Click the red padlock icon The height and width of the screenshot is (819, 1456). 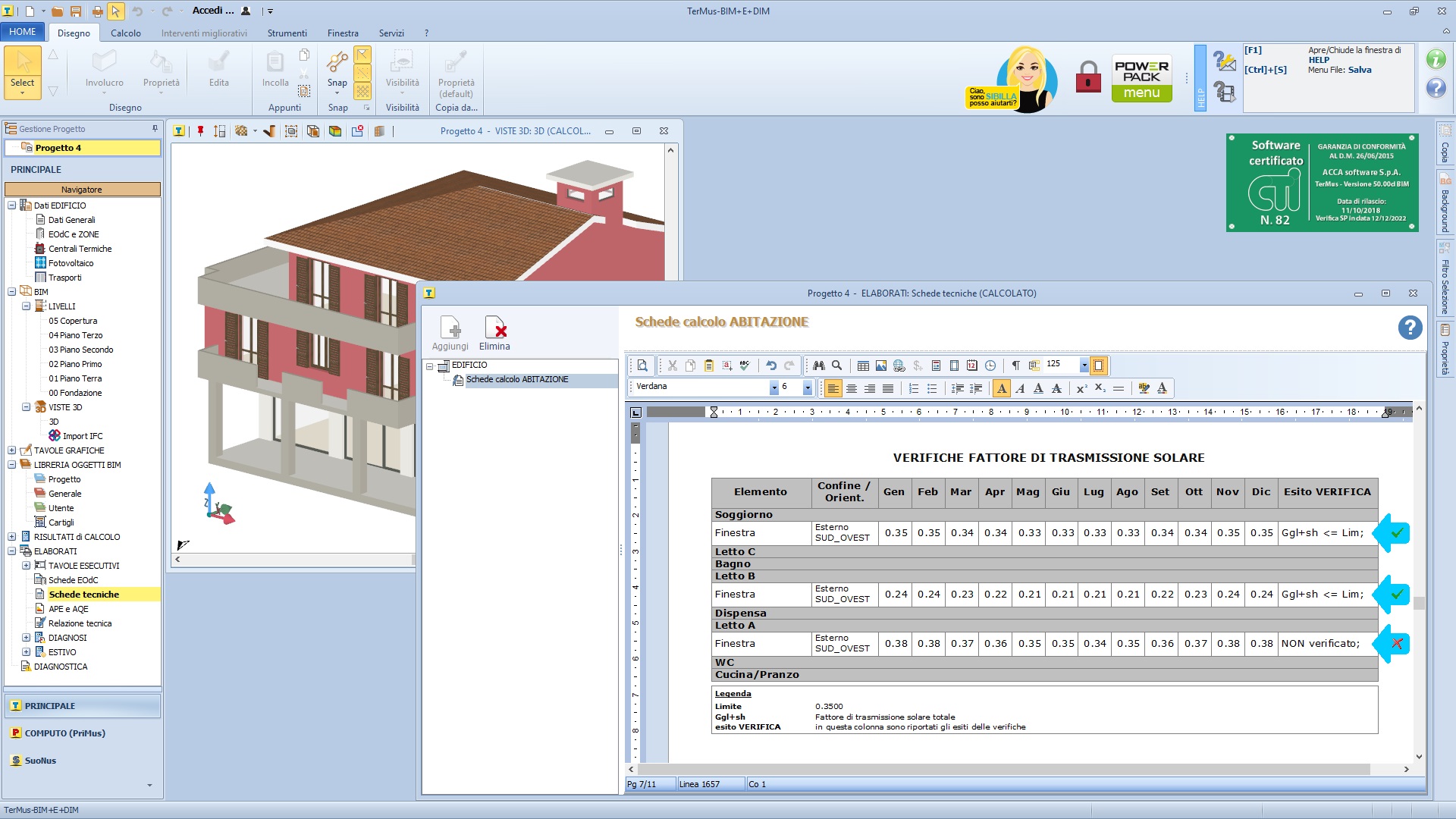(x=1088, y=77)
